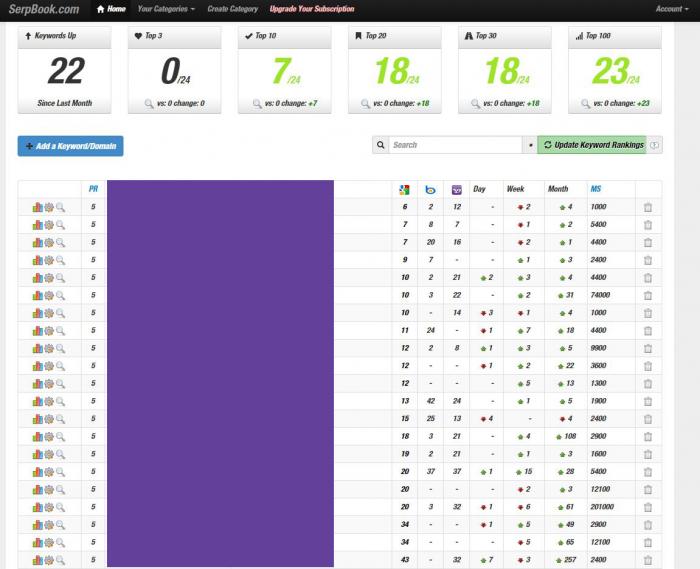The height and width of the screenshot is (569, 700).
Task: Click the 3600 monthly searches value
Action: [598, 365]
